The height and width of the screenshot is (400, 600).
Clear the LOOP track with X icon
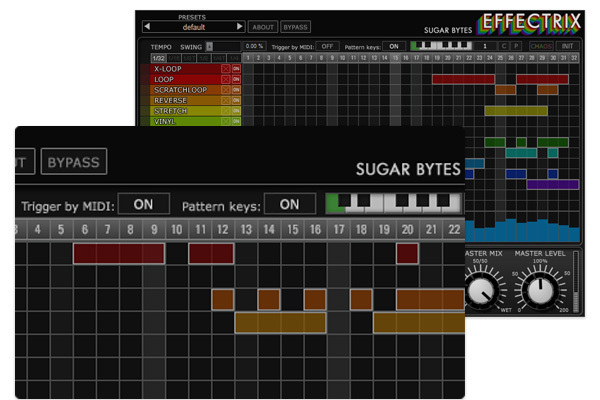pyautogui.click(x=225, y=79)
